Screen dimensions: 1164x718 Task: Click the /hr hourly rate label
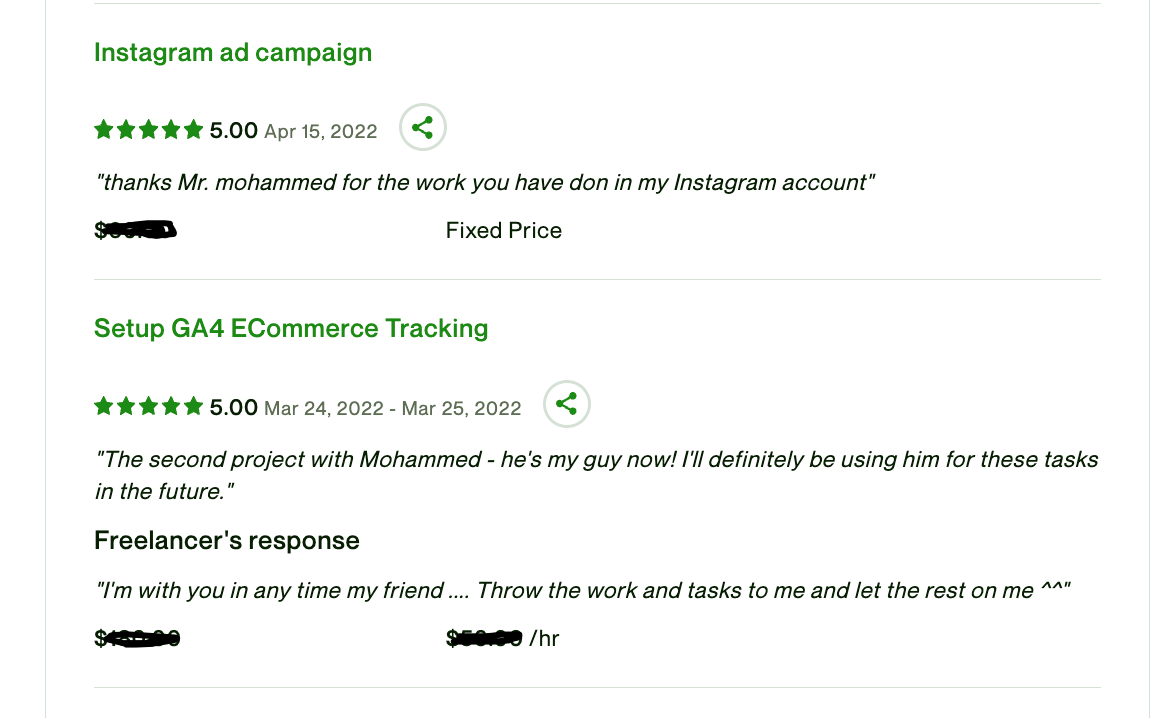[x=544, y=637]
